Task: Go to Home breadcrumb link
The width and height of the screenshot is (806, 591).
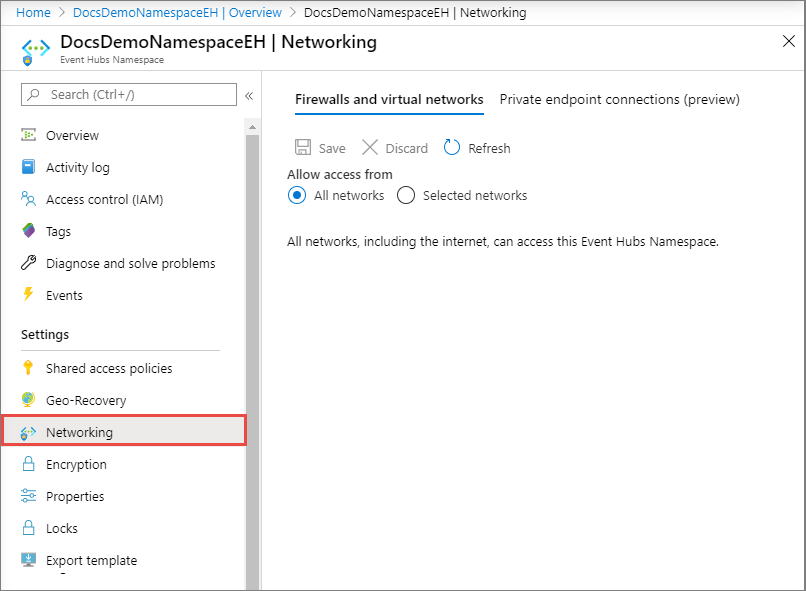Action: pyautogui.click(x=33, y=12)
